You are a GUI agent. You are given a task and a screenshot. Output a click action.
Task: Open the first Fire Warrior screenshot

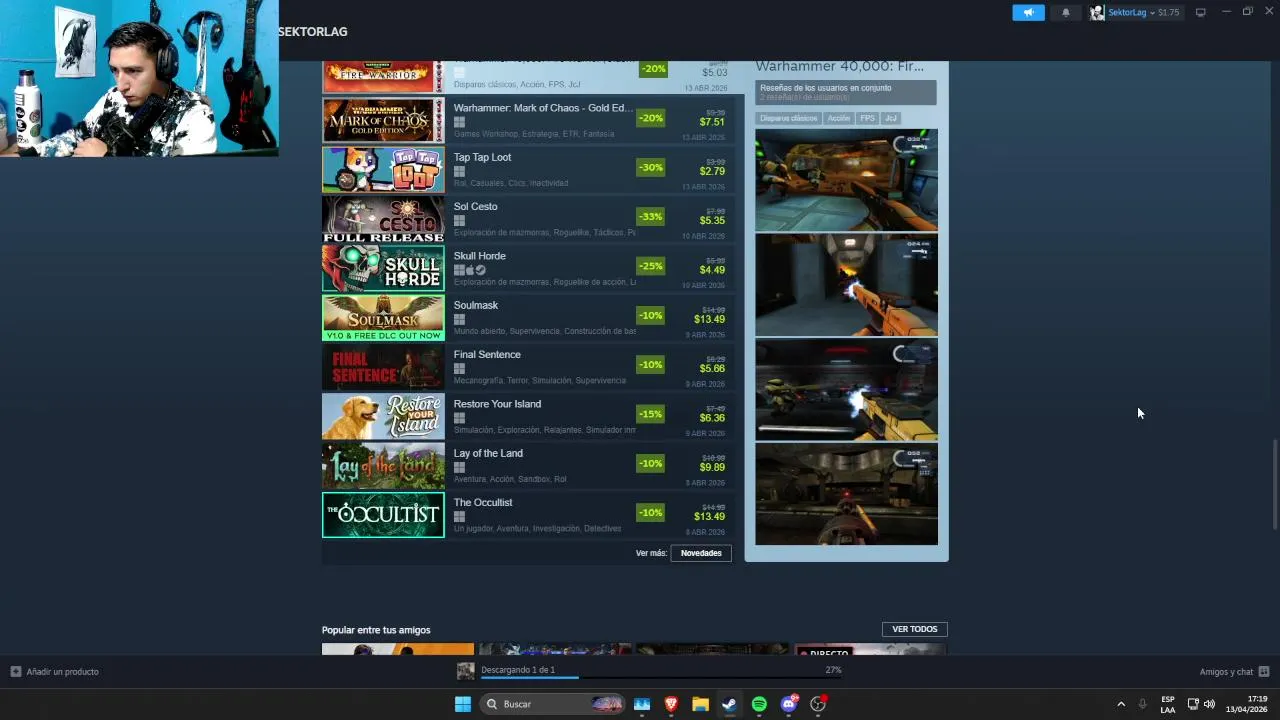[846, 180]
